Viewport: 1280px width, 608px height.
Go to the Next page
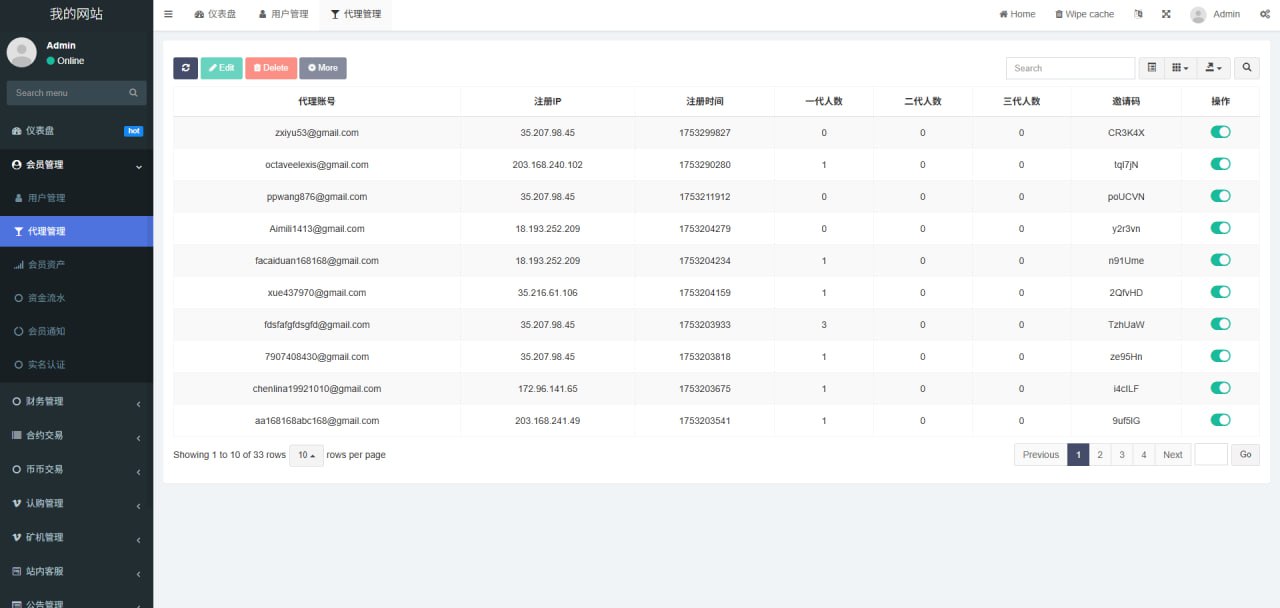(x=1172, y=455)
